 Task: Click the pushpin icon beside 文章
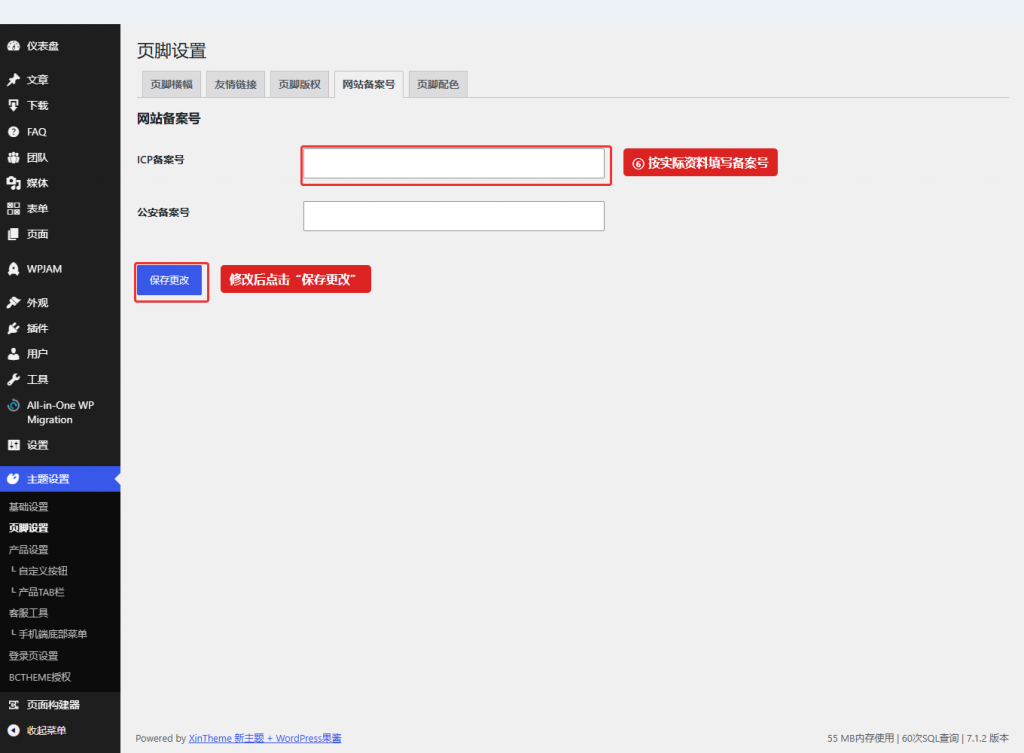[13, 80]
